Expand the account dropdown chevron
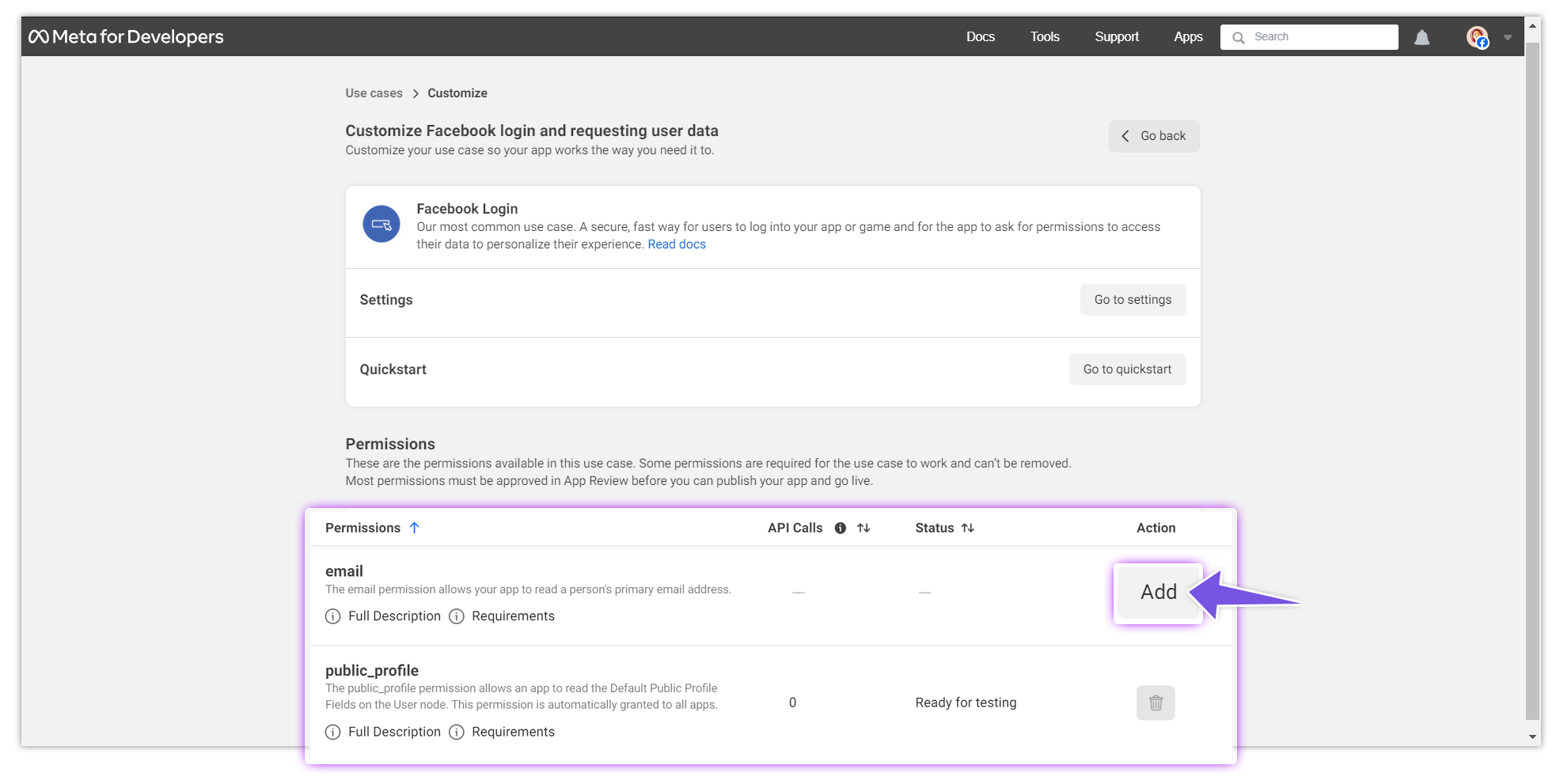Viewport: 1560px width, 784px height. point(1506,36)
